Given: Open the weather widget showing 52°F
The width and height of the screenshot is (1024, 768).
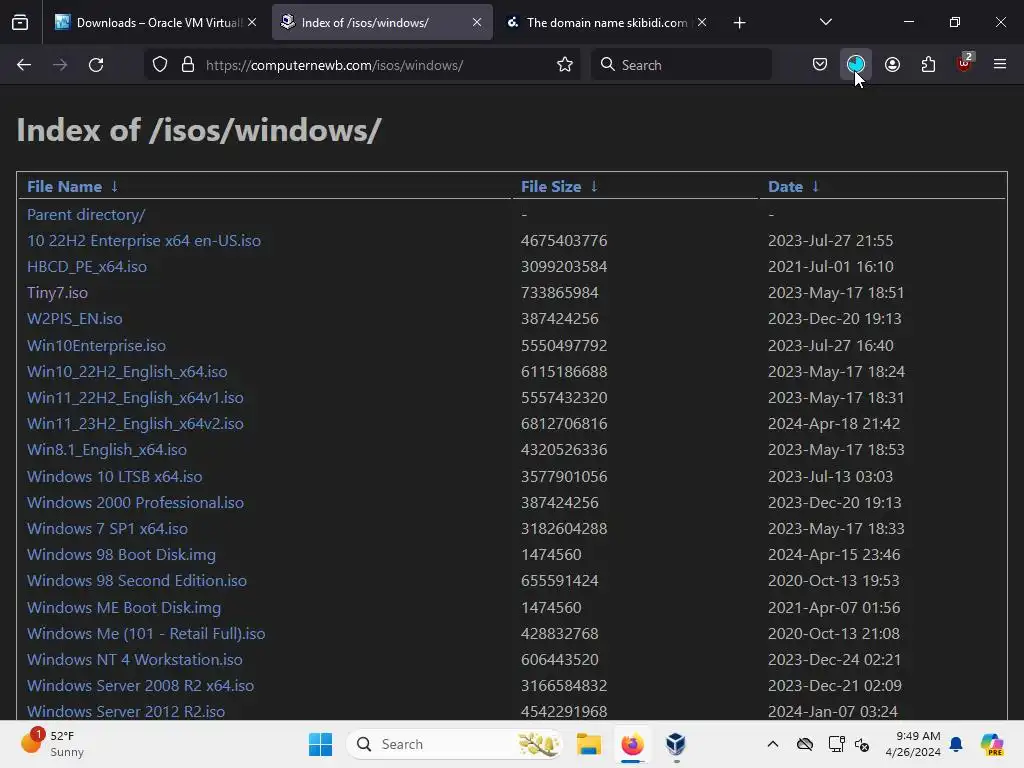Looking at the screenshot, I should 52,744.
